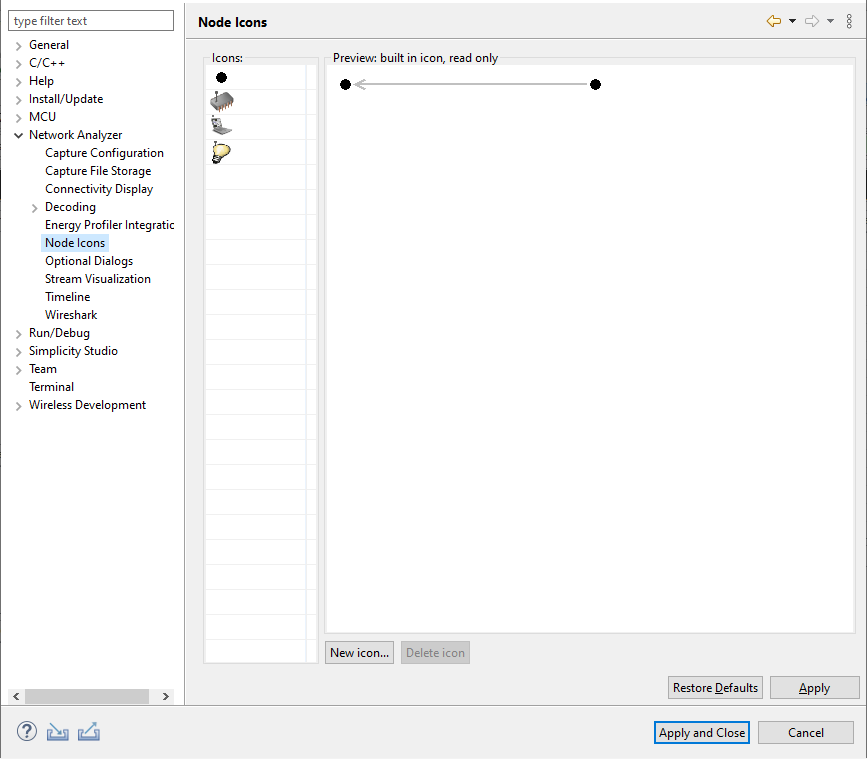Select the laptop node icon in Icons list
The height and width of the screenshot is (759, 867).
click(x=221, y=126)
